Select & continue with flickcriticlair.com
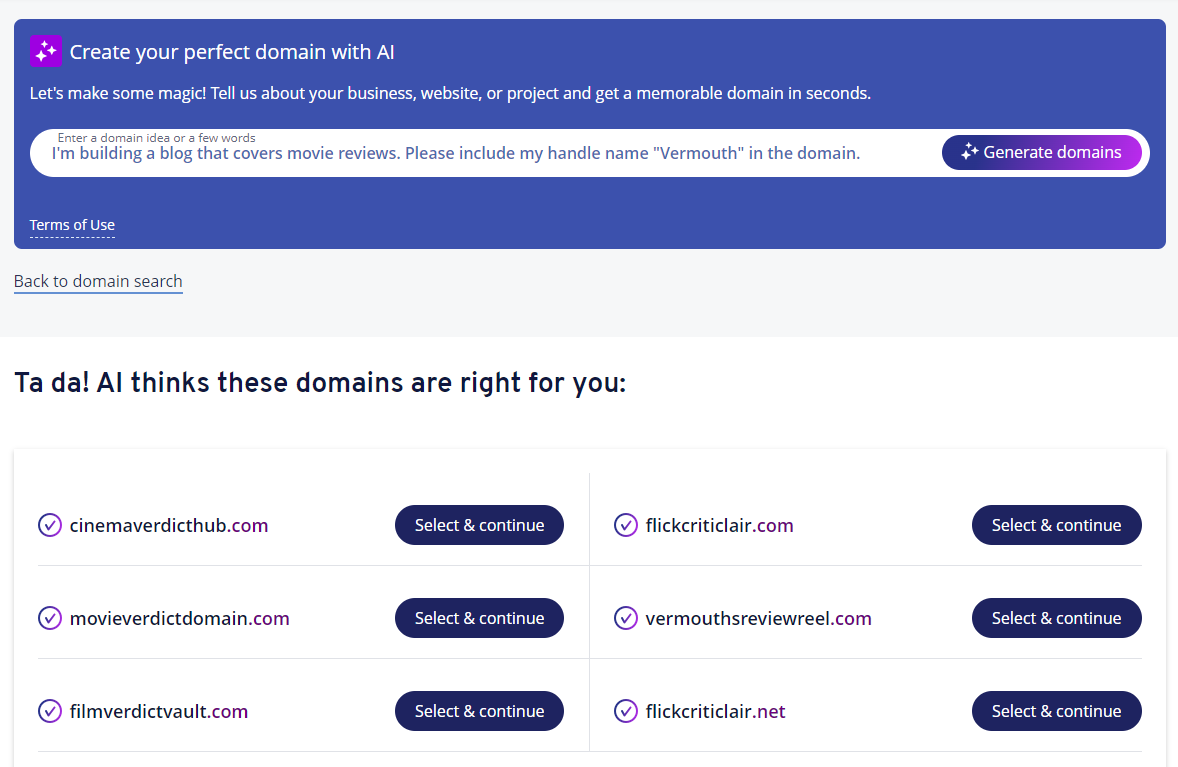Screen dimensions: 1178x767 pyautogui.click(x=1056, y=525)
